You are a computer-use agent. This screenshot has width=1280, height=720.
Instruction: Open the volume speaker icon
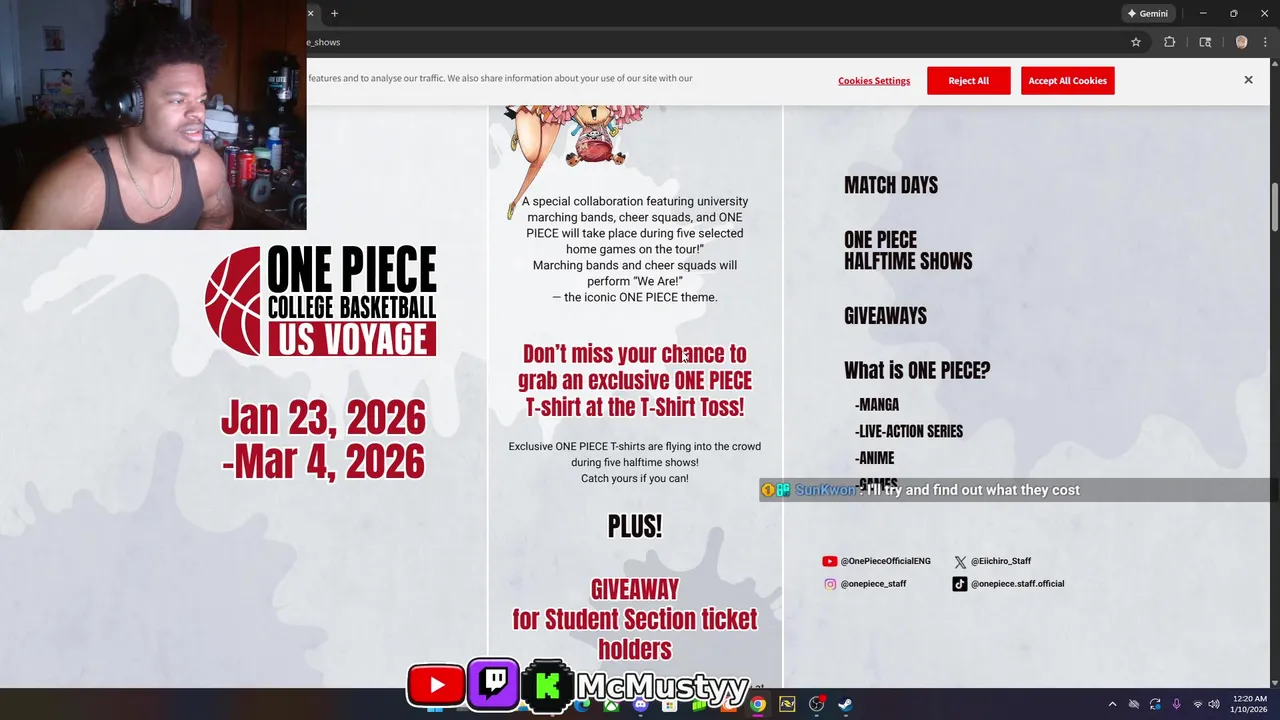coord(1214,704)
